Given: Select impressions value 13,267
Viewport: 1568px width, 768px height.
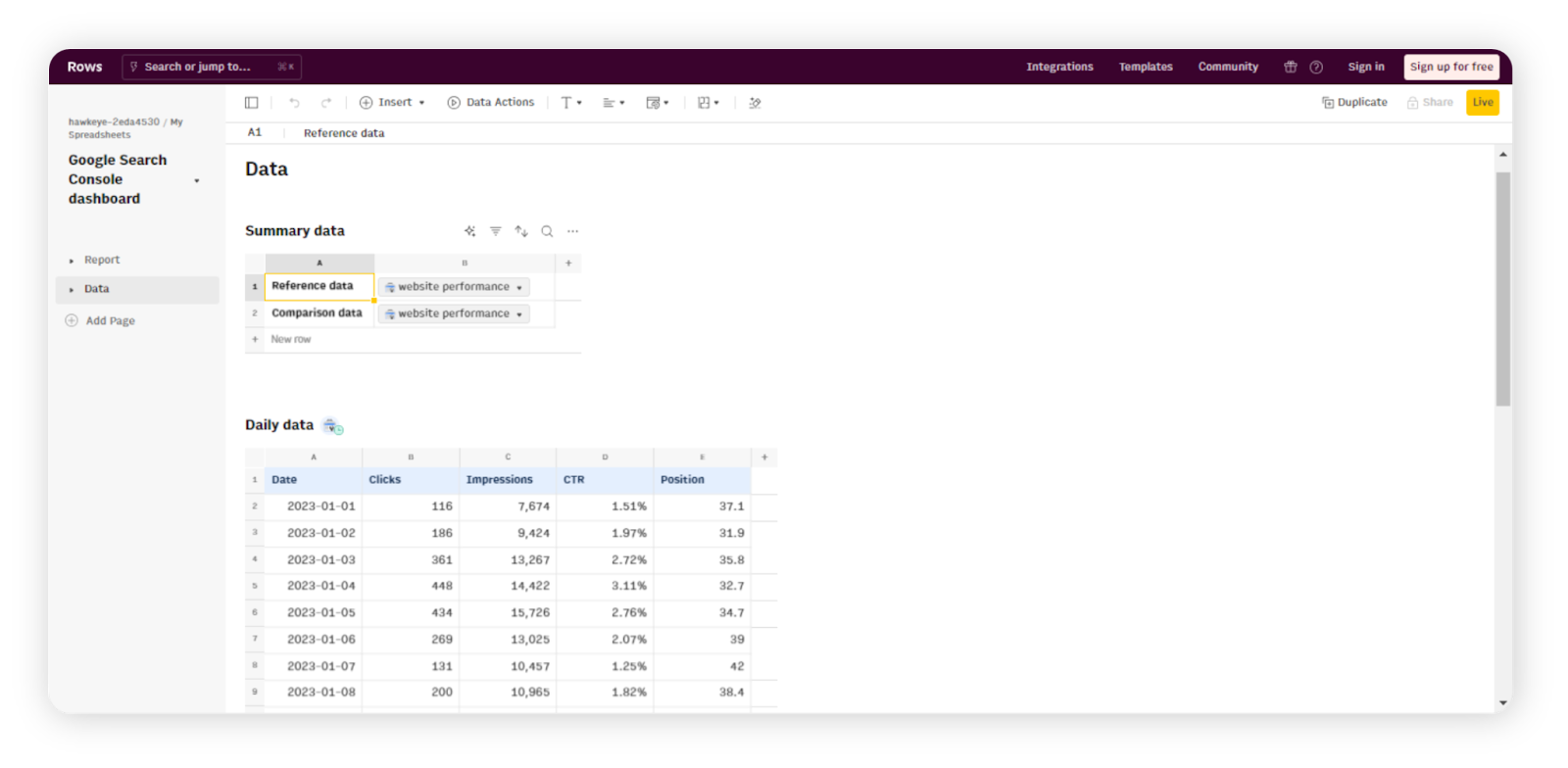Looking at the screenshot, I should (x=508, y=560).
